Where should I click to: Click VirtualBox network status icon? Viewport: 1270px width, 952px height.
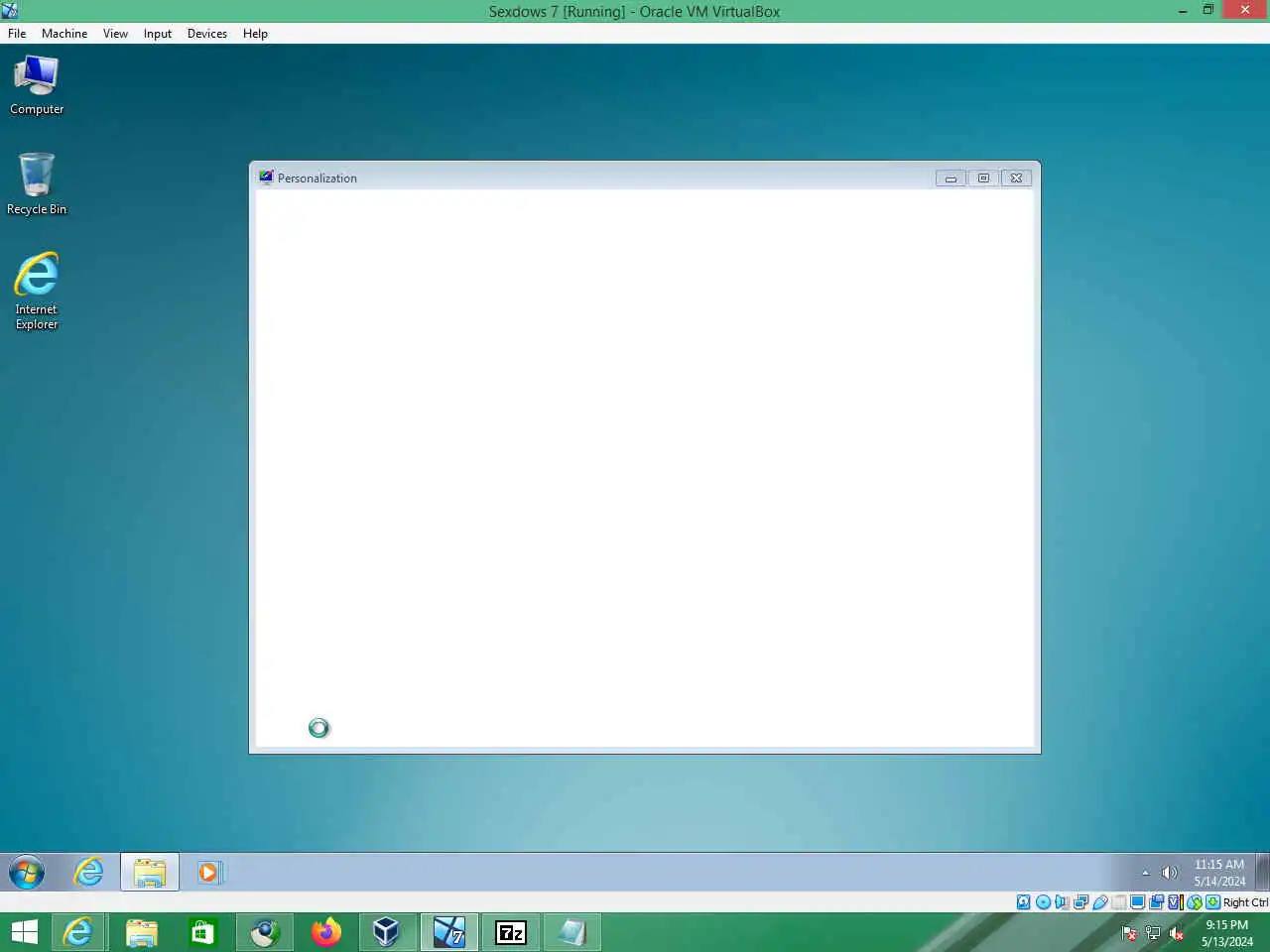(1080, 902)
